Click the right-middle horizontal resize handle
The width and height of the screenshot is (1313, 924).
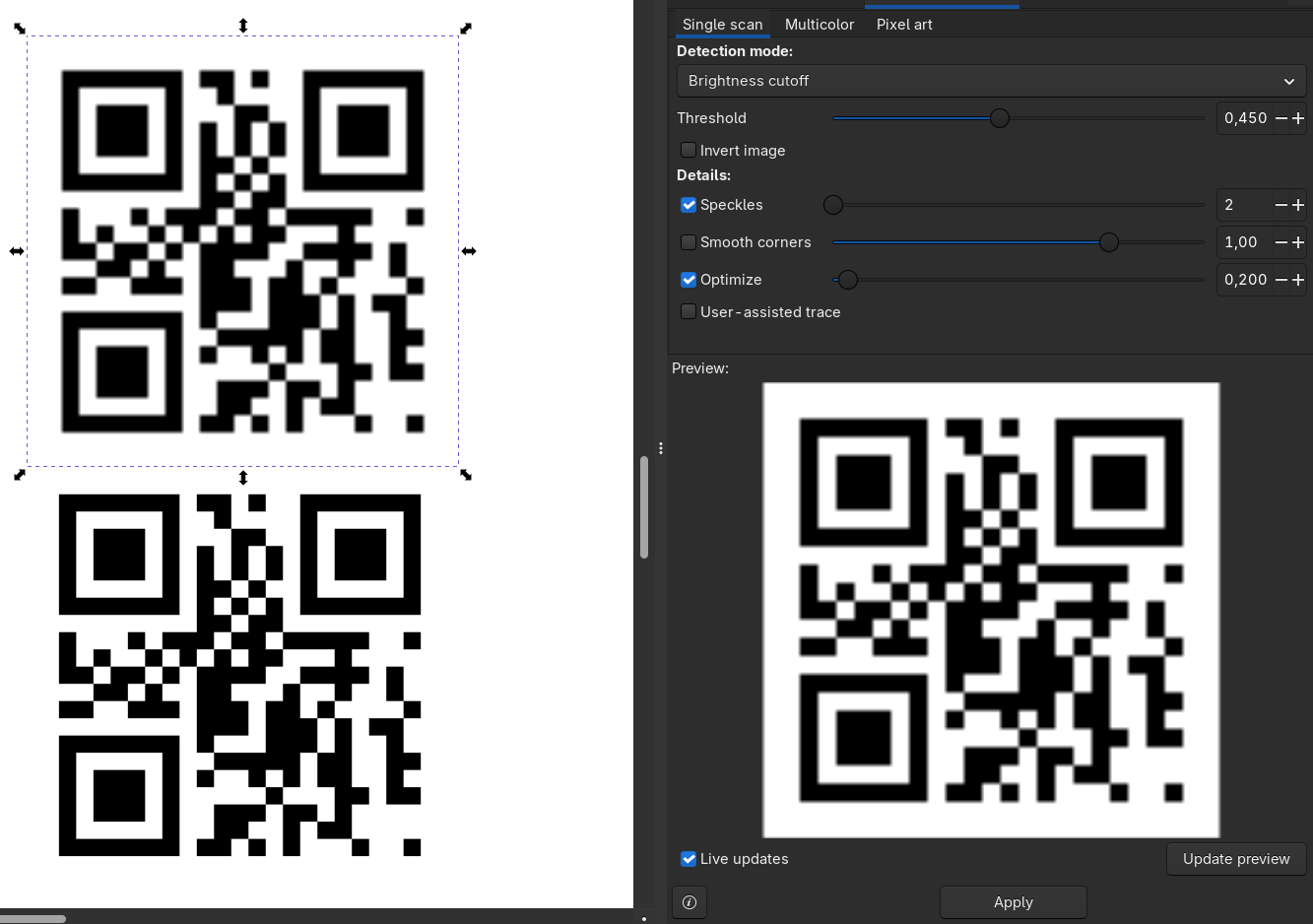click(x=469, y=251)
